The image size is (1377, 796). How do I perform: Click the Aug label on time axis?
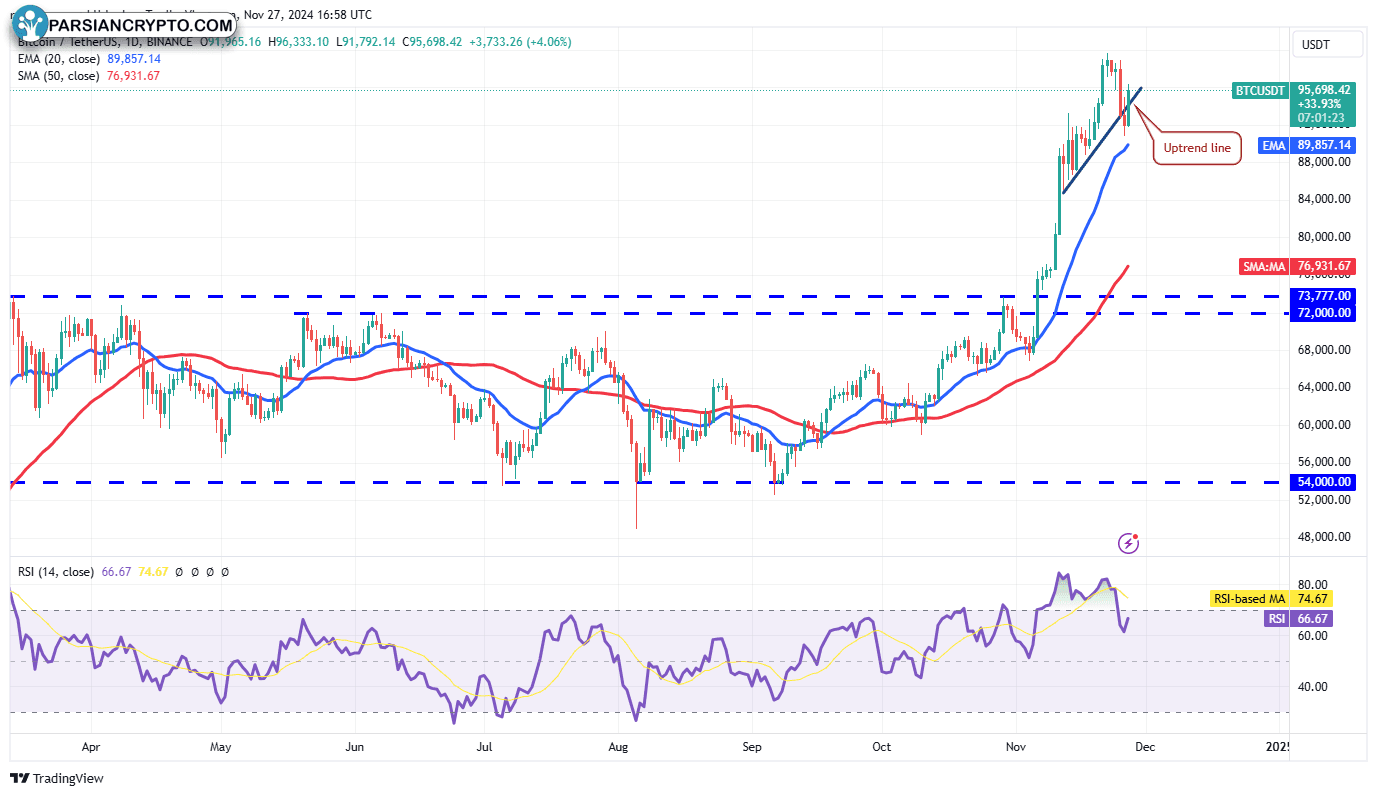coord(619,747)
